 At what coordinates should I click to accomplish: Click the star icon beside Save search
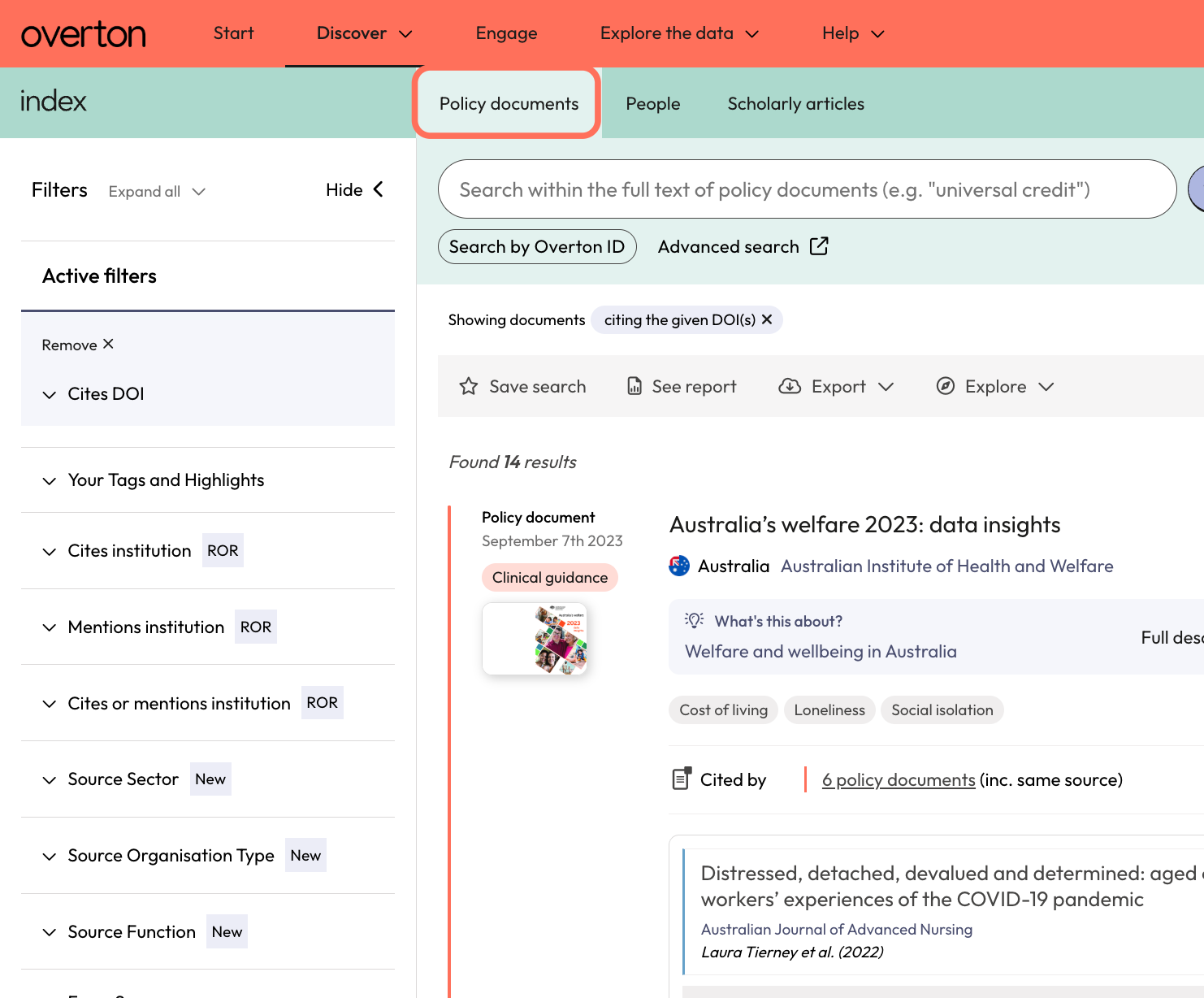(x=469, y=386)
